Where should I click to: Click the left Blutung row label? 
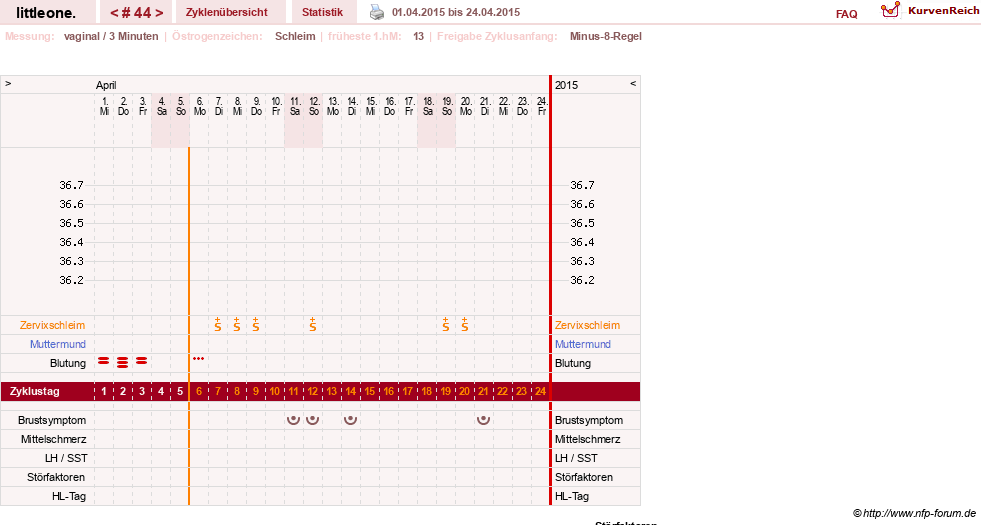coord(68,363)
